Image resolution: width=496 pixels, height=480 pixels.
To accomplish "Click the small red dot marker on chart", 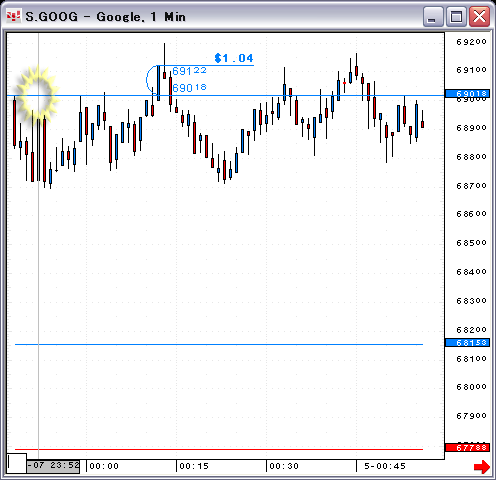I will point(344,83).
